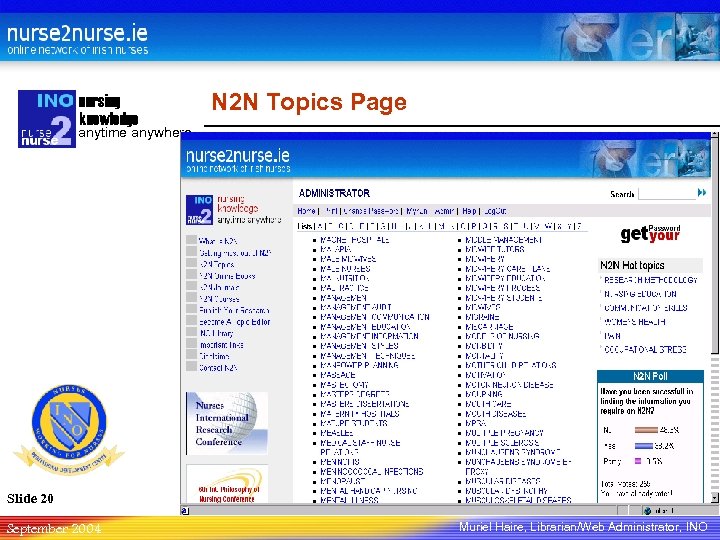Click the ADMINISTRATOR heading
The image size is (720, 540).
coord(334,193)
